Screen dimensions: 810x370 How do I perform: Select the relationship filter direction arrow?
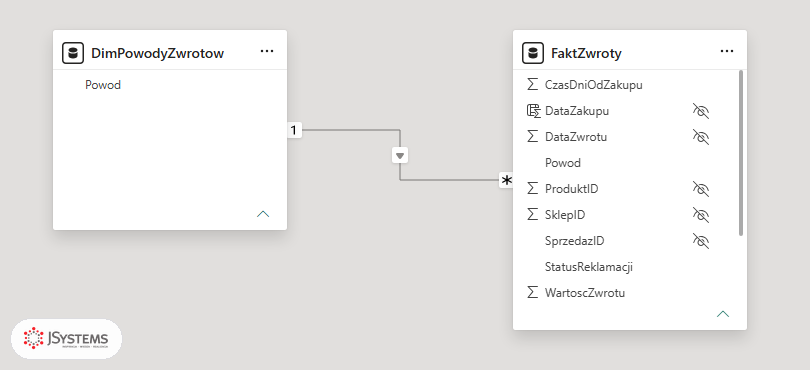pos(400,155)
